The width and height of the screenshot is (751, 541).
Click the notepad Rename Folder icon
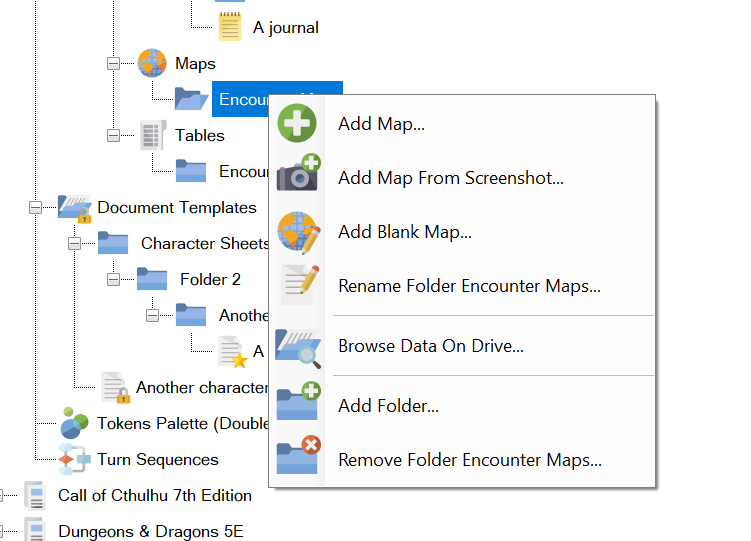(297, 286)
